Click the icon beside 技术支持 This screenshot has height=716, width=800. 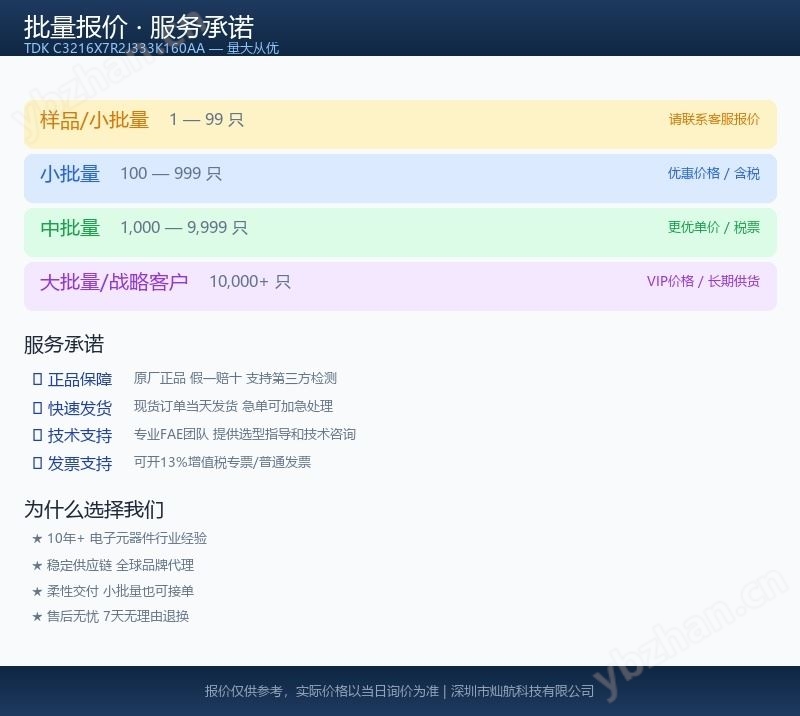pos(37,435)
